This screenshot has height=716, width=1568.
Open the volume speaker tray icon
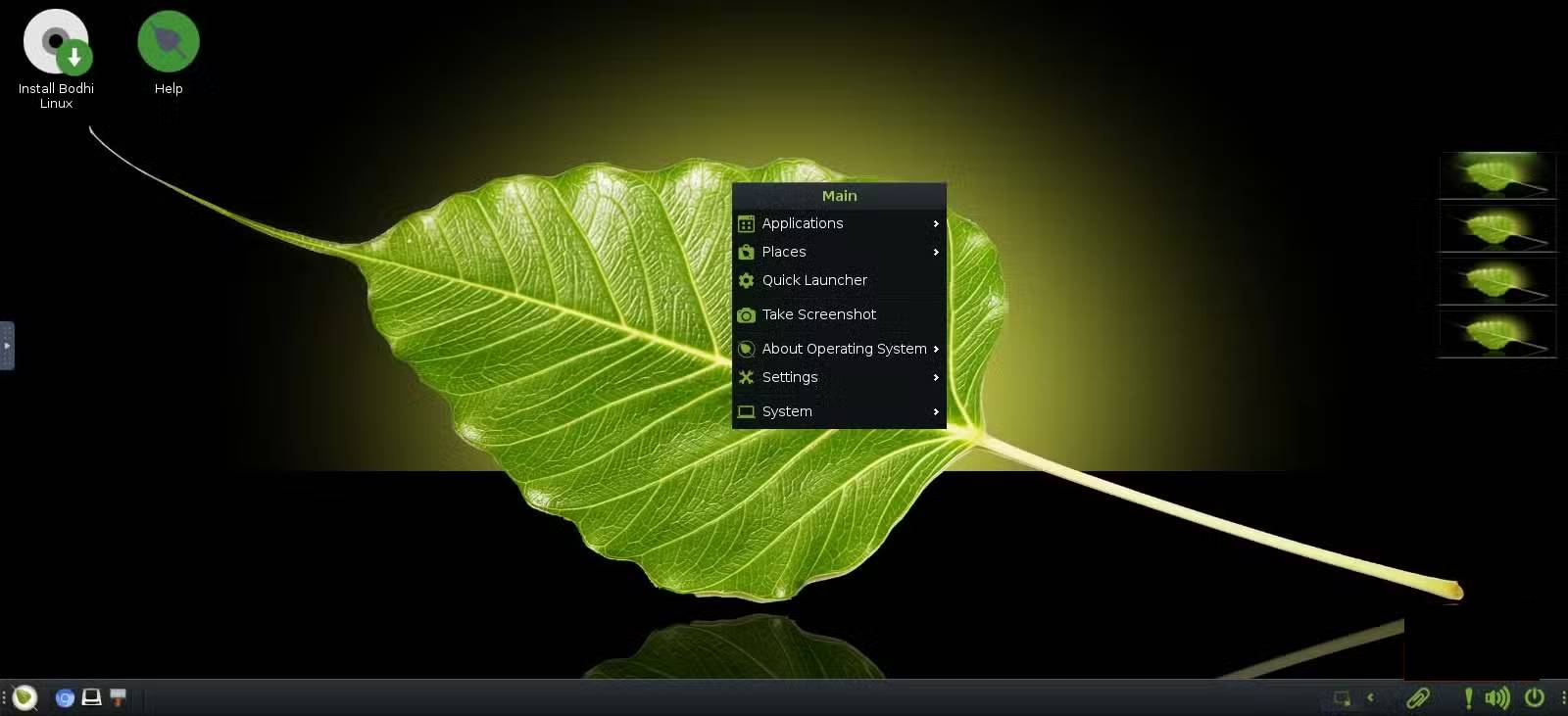(1497, 697)
